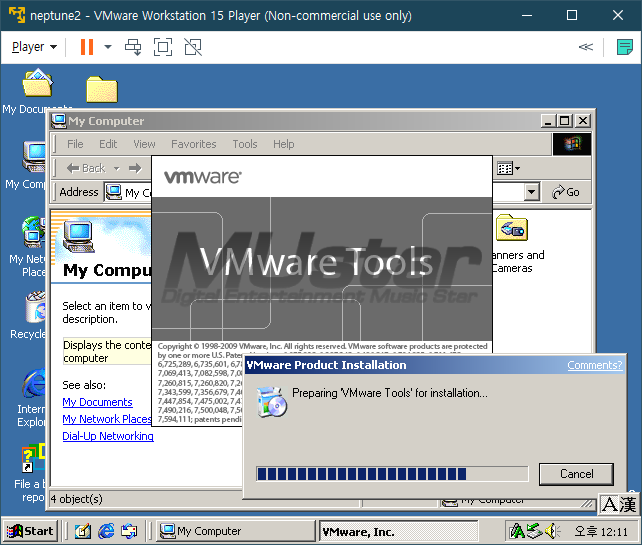Click the 'Preparing VMware Tools' message text
The width and height of the screenshot is (642, 545).
pyautogui.click(x=390, y=393)
